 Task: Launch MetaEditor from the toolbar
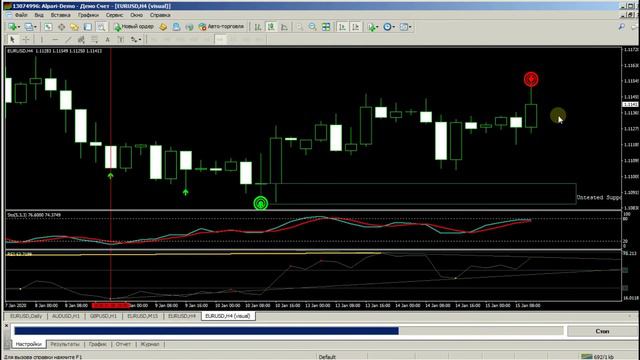coord(163,27)
